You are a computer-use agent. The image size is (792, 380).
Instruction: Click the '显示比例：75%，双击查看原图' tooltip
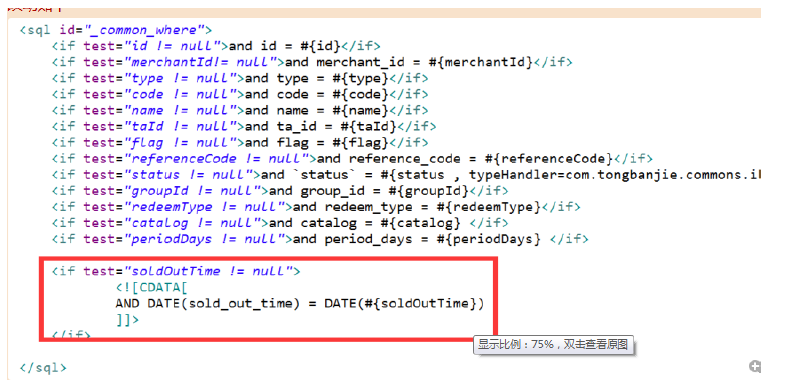point(553,345)
